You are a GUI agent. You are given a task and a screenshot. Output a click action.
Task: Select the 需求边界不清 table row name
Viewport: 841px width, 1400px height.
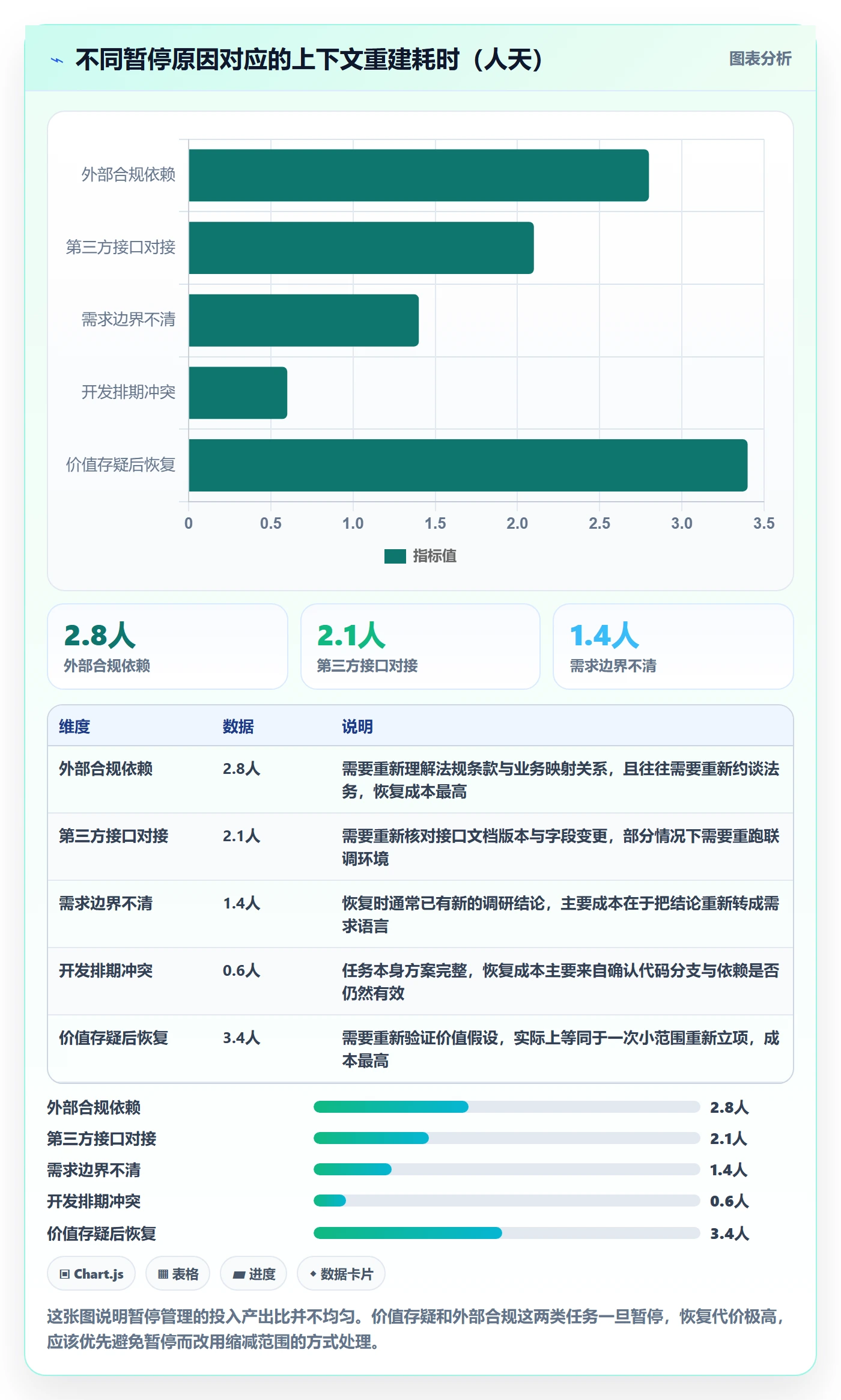(x=106, y=903)
